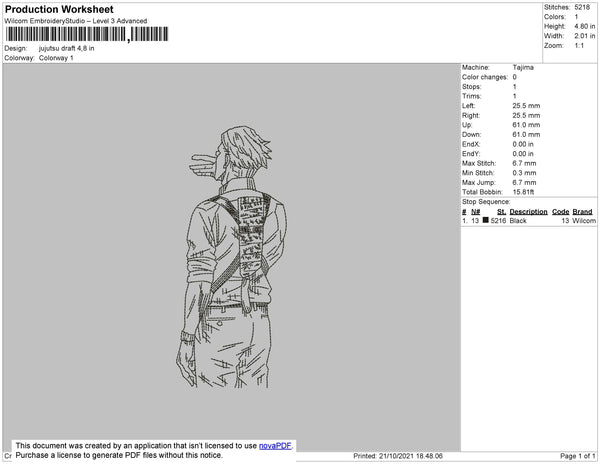Click the embroidery figure design preview

(231, 257)
